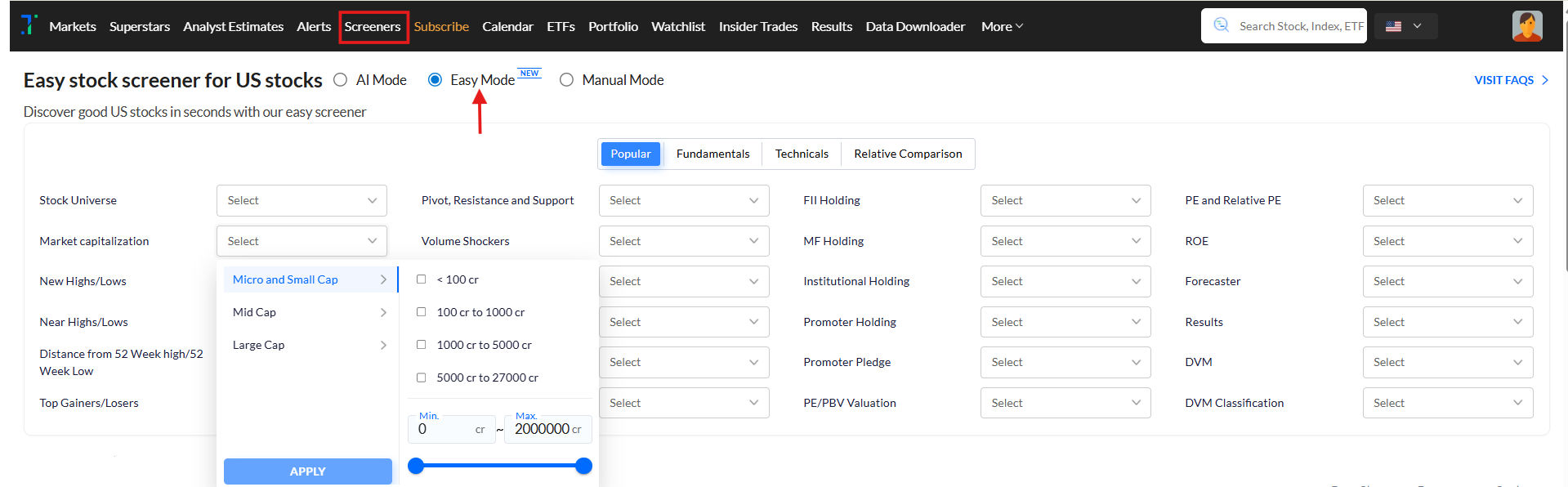
Task: Click the Trendlyne logo icon
Action: 29,25
